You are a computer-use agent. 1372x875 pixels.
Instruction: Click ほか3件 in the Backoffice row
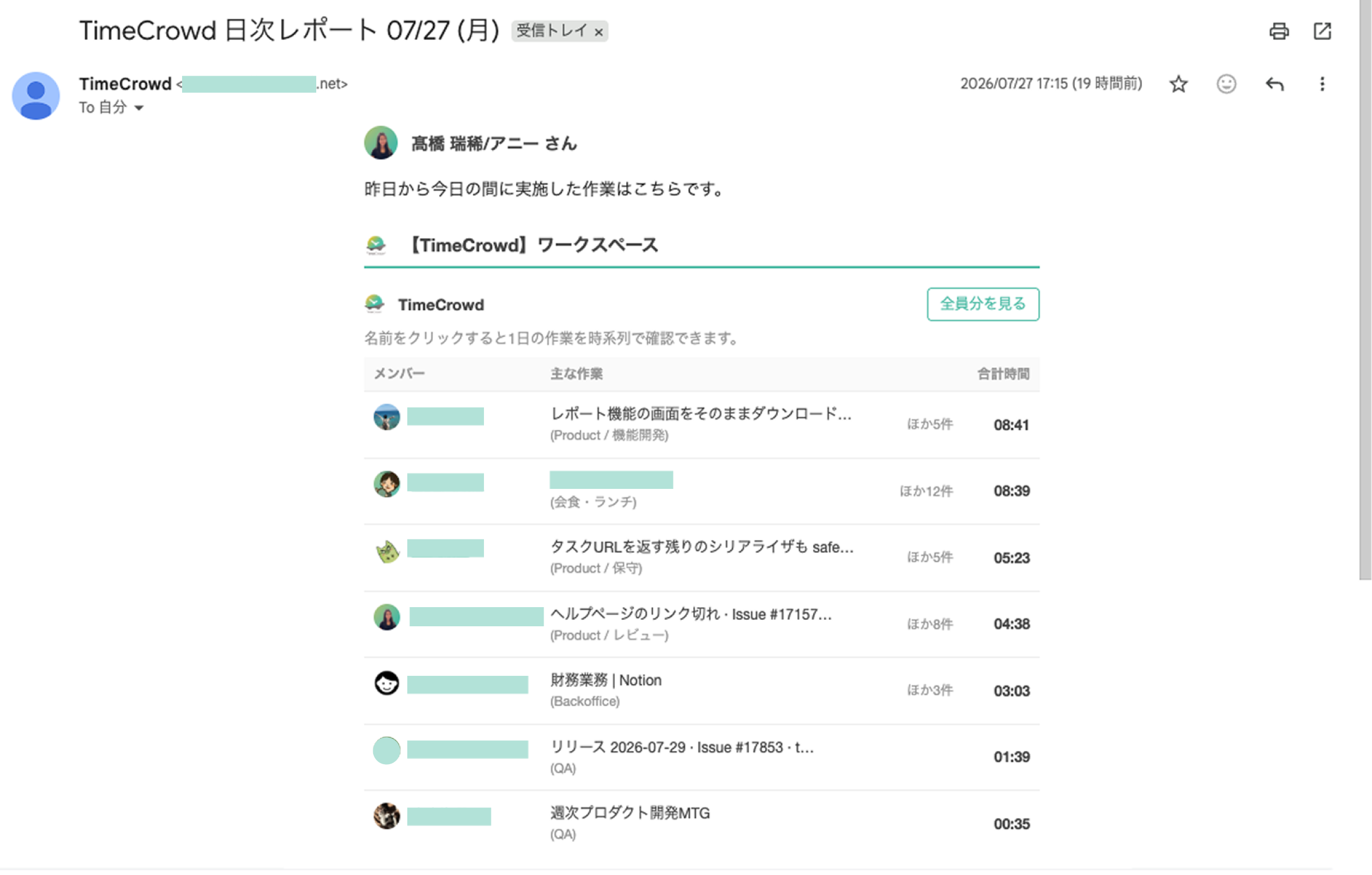click(930, 690)
